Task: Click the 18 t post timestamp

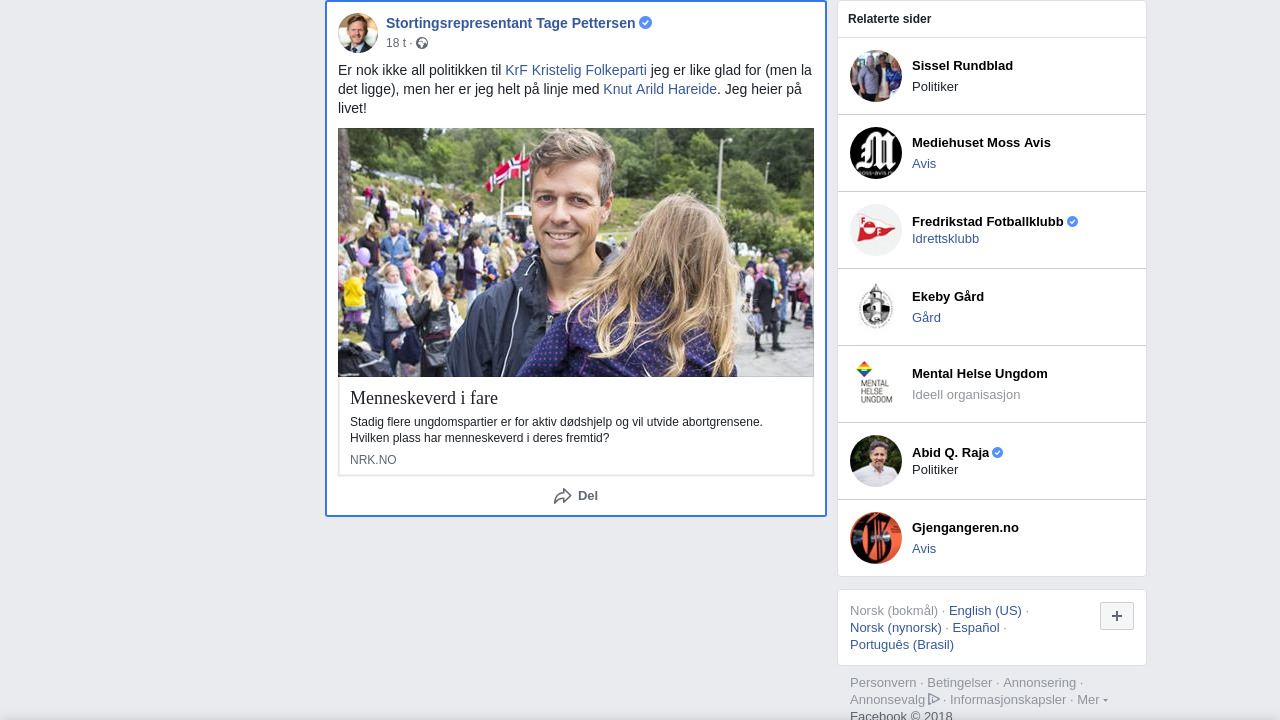Action: [x=396, y=43]
